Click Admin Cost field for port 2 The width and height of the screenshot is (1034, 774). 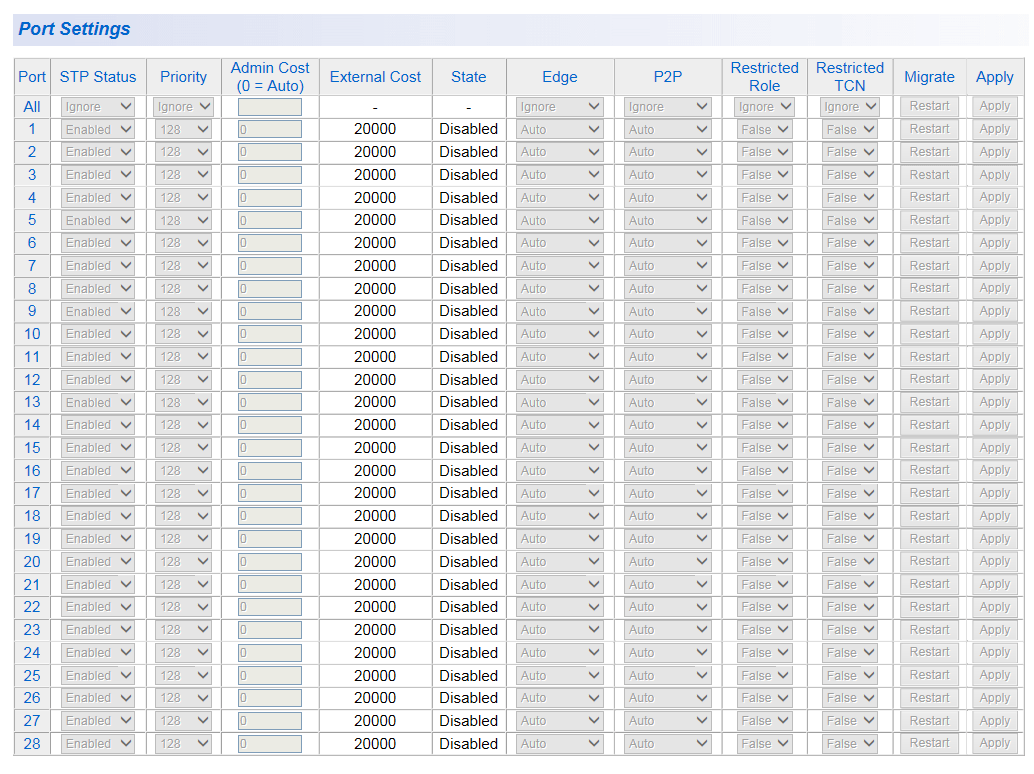pyautogui.click(x=269, y=152)
